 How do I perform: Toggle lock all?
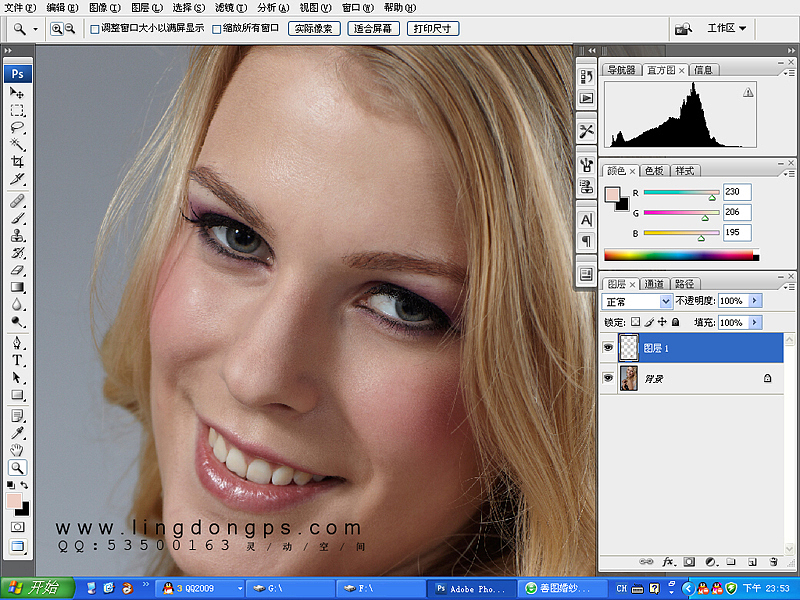(676, 322)
